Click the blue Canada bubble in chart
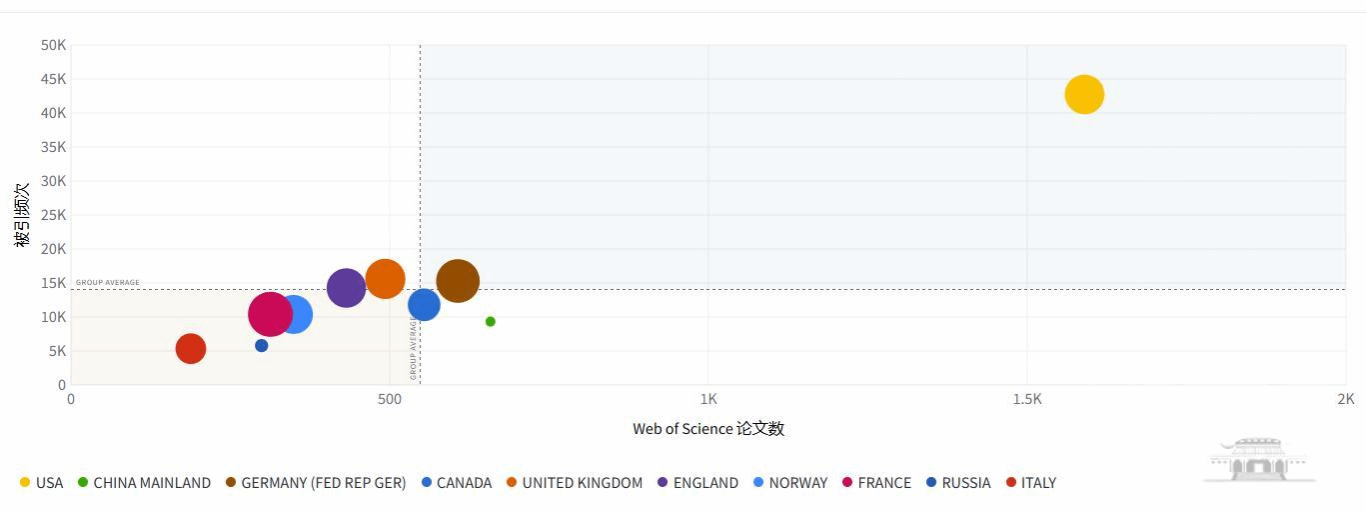The image size is (1366, 512). (x=424, y=305)
